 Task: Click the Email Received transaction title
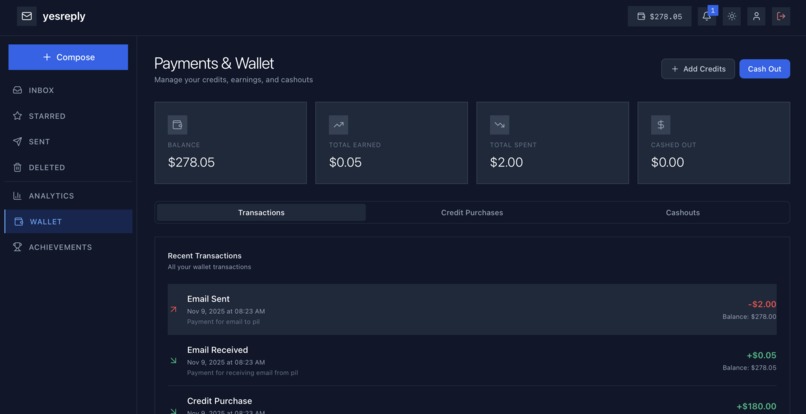217,350
